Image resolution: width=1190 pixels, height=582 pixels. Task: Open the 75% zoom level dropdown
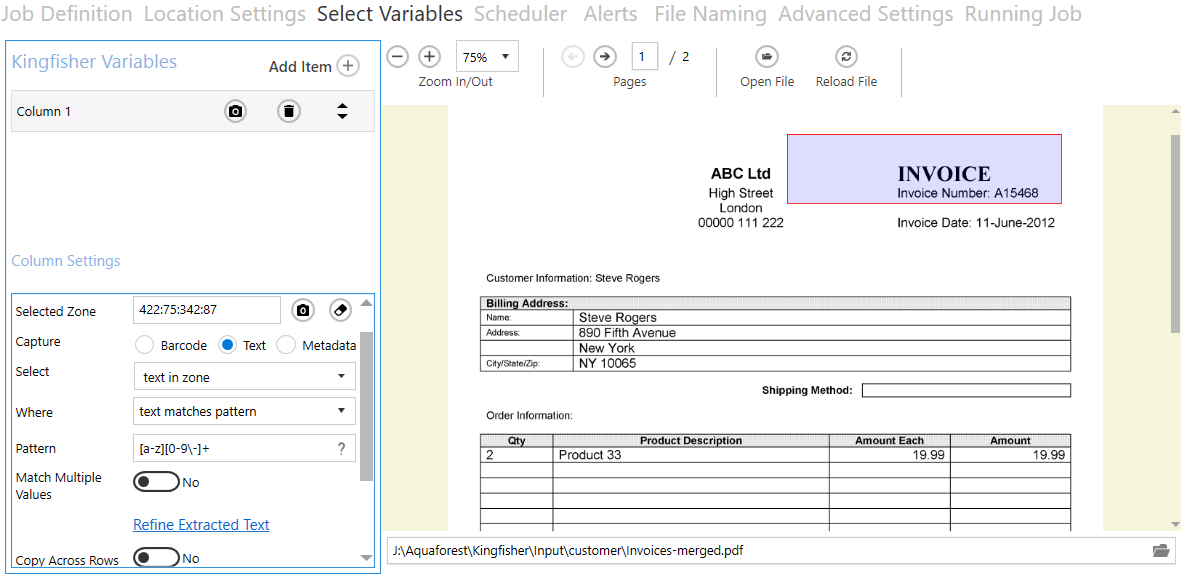coord(487,57)
